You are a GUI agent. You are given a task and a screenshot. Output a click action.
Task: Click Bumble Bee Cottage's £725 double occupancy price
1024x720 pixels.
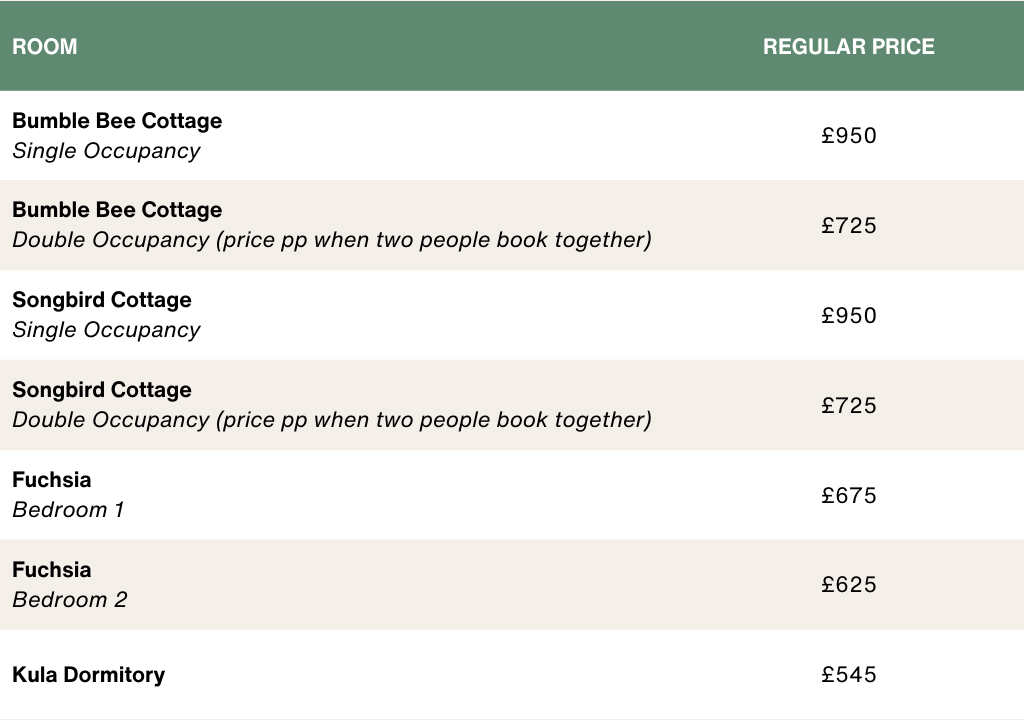848,225
